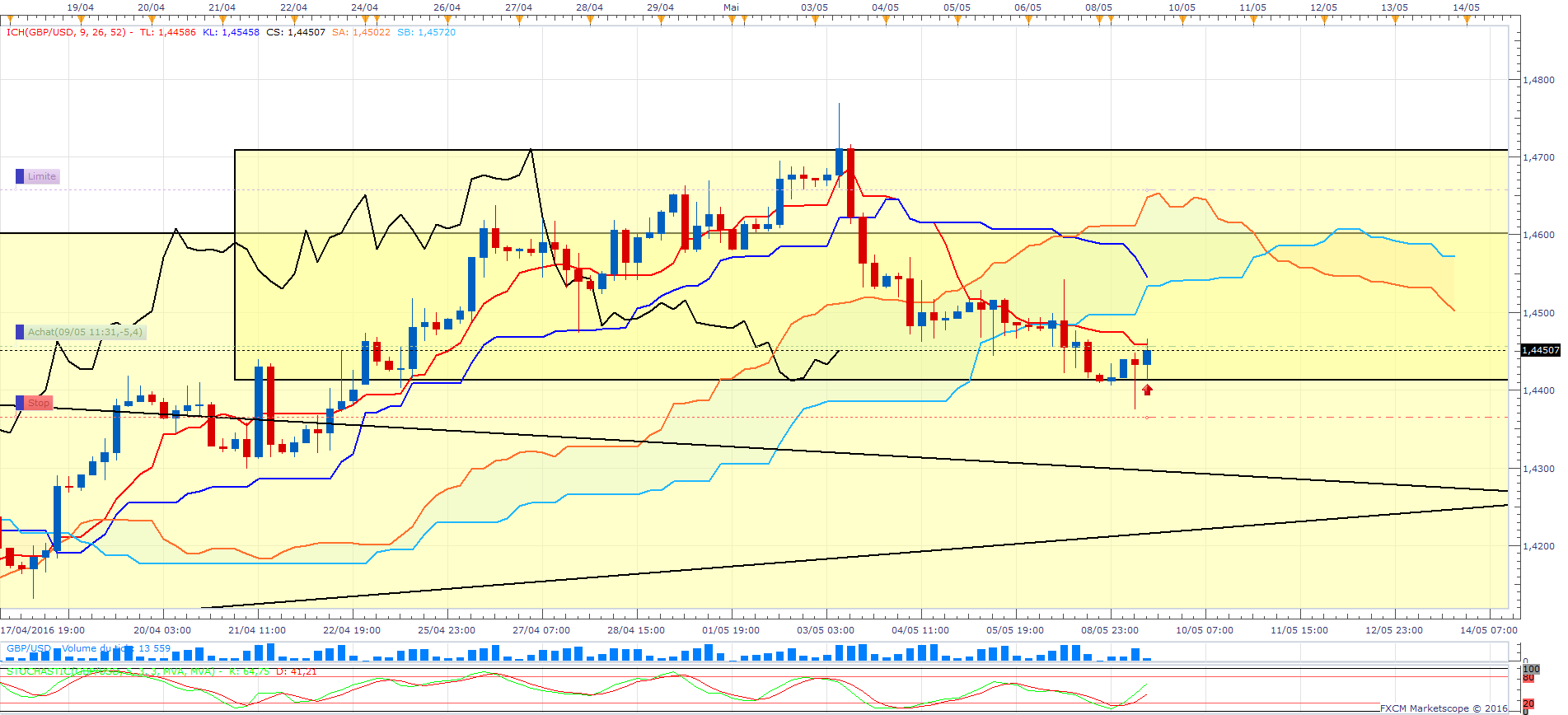Click the 22/04 19:00 time axis label
Screen dimensions: 1568x715
(x=352, y=630)
